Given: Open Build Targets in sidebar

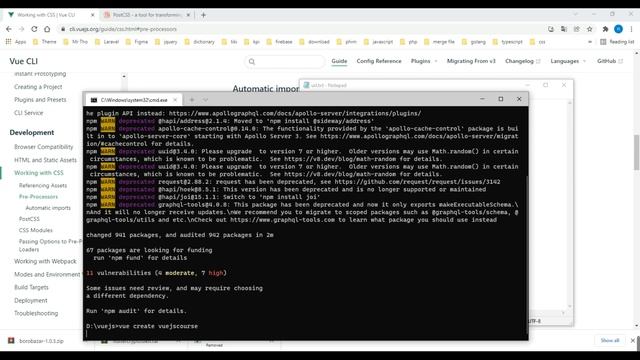Looking at the screenshot, I should (31, 287).
